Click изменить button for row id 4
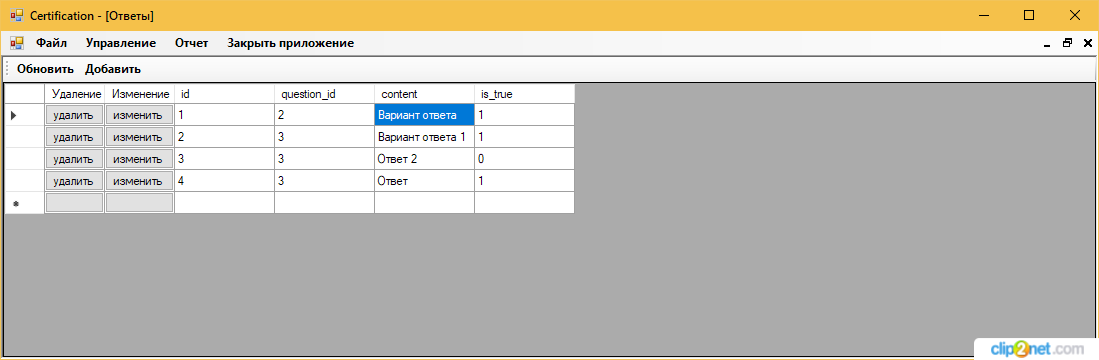The image size is (1099, 360). pos(139,181)
